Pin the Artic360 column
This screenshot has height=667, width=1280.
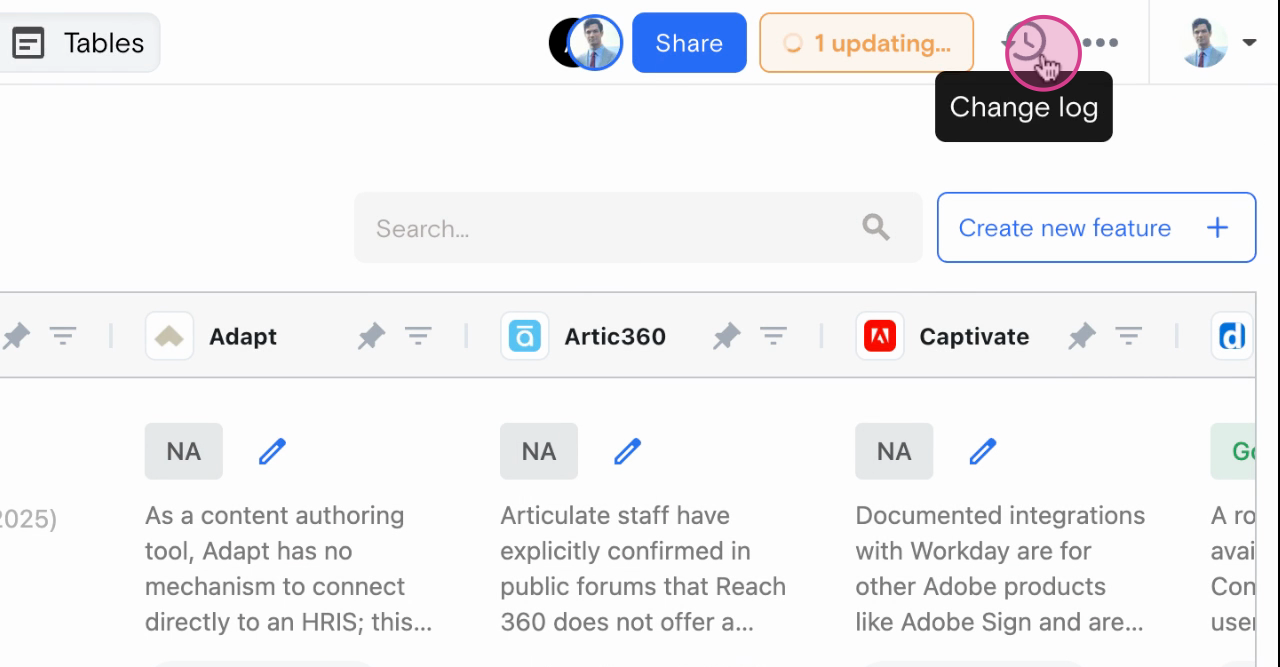tap(726, 337)
